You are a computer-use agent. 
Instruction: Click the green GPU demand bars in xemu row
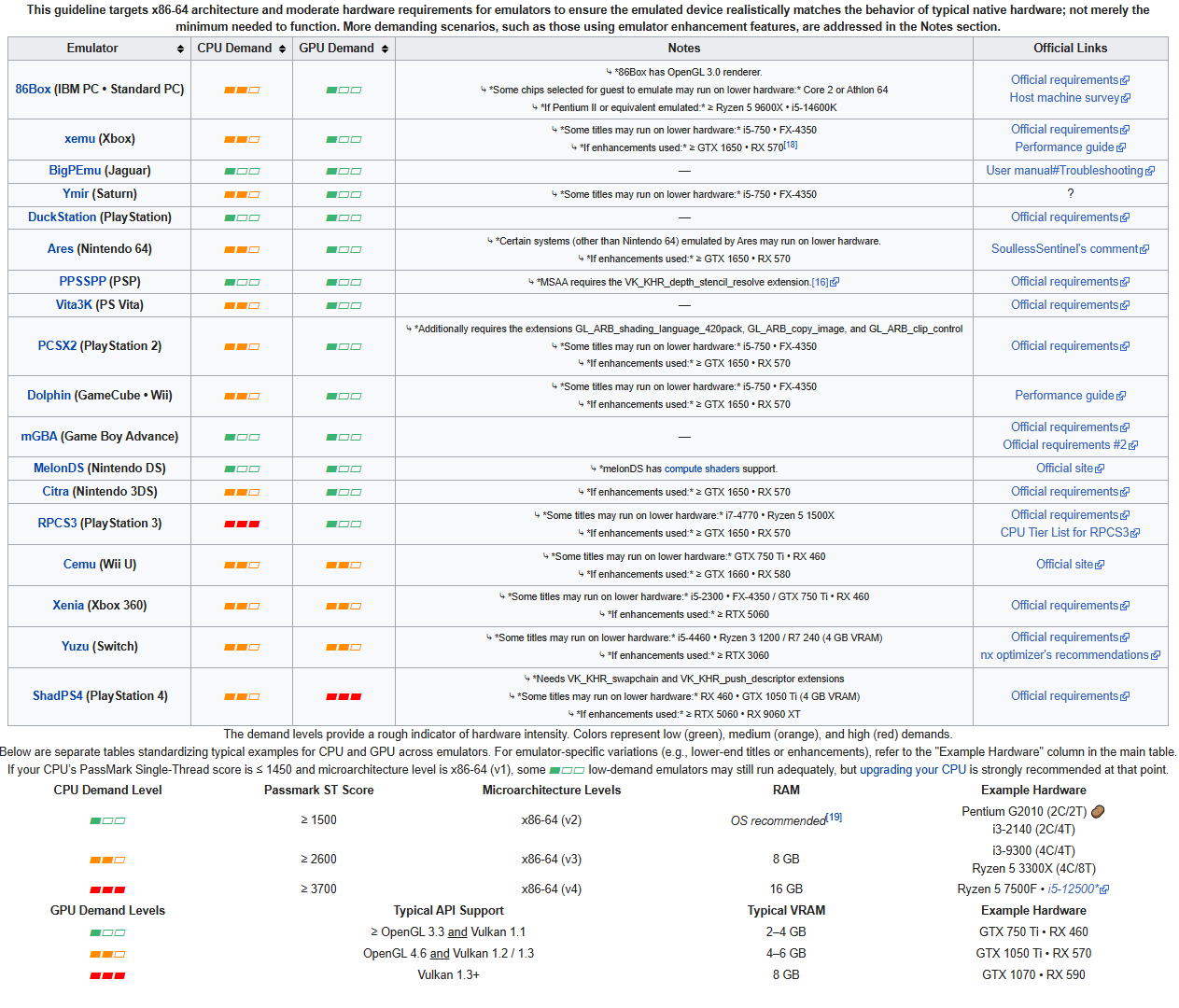point(344,139)
